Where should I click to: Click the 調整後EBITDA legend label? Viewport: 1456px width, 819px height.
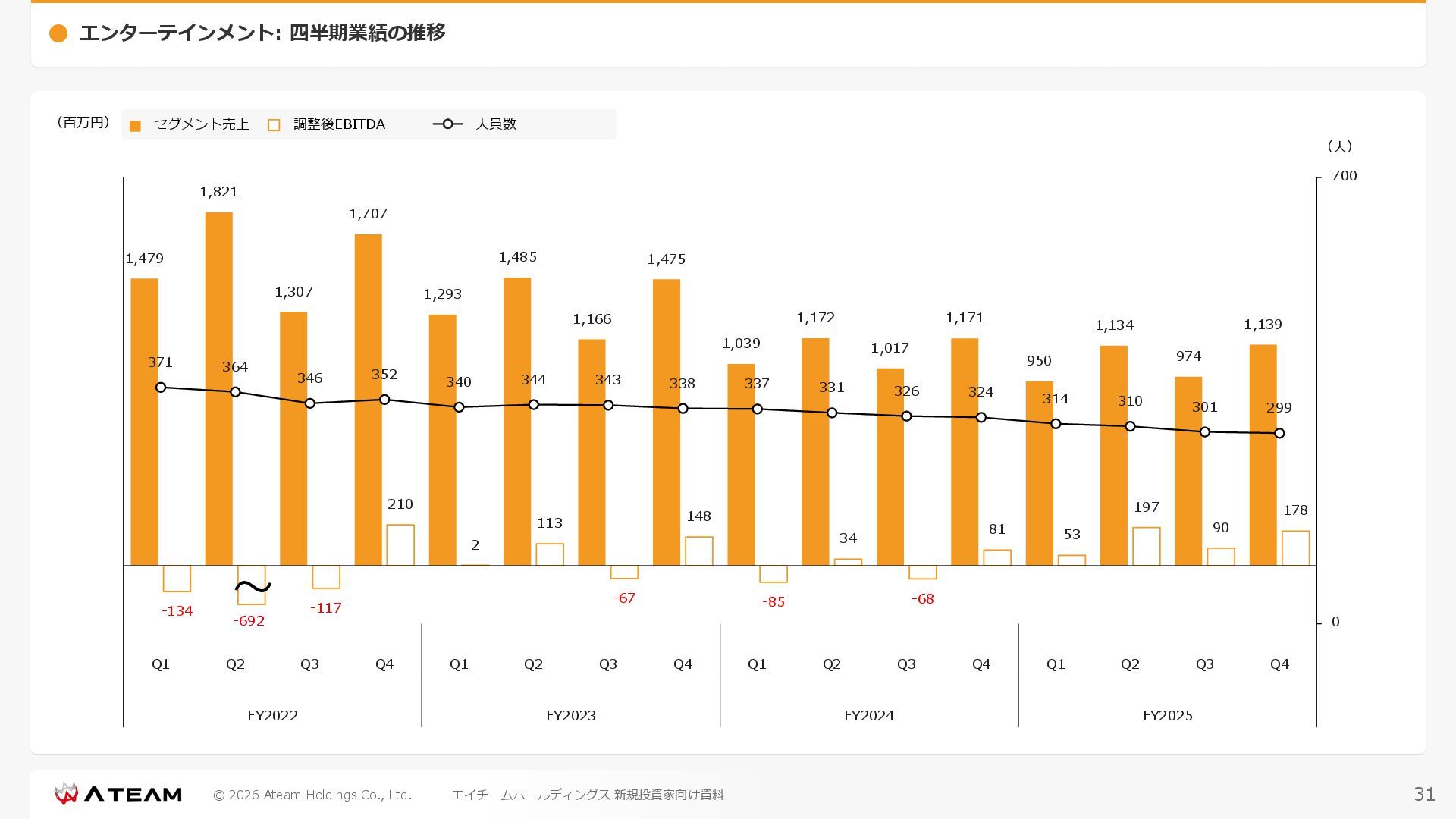[x=339, y=124]
